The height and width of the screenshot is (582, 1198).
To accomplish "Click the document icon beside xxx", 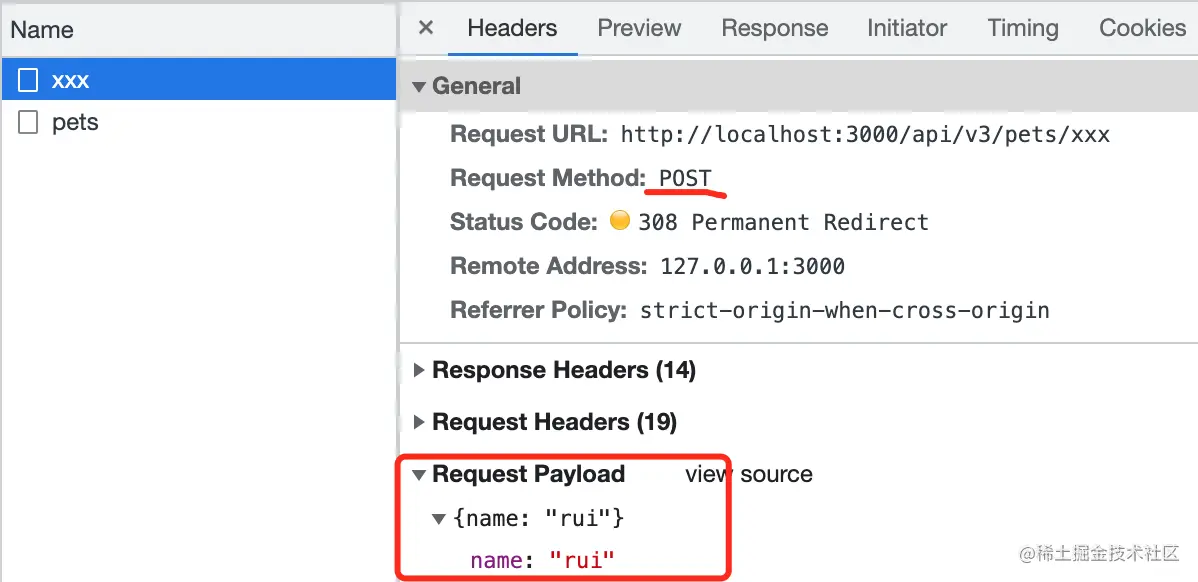I will click(x=28, y=79).
